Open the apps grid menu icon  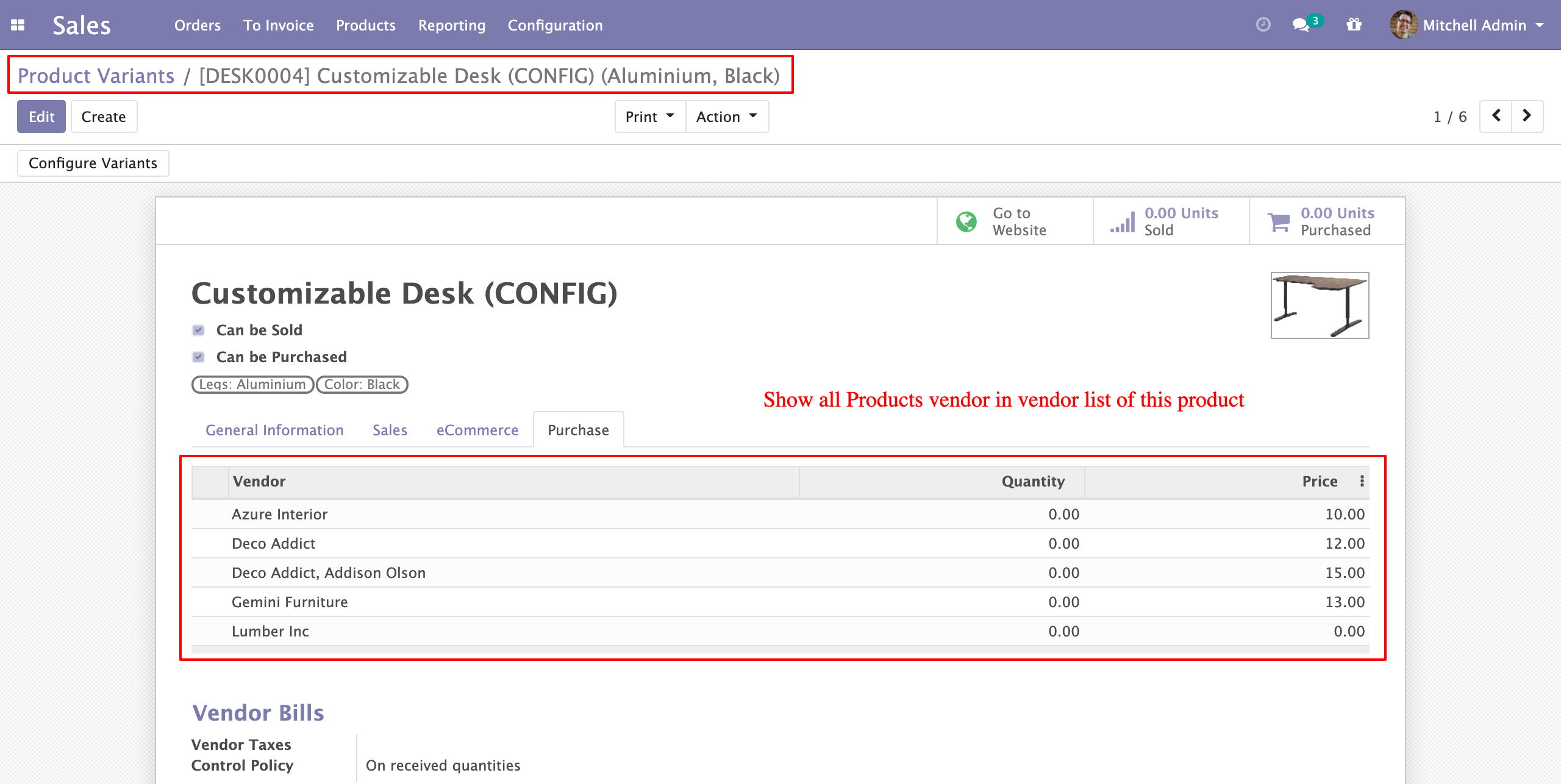pos(18,25)
